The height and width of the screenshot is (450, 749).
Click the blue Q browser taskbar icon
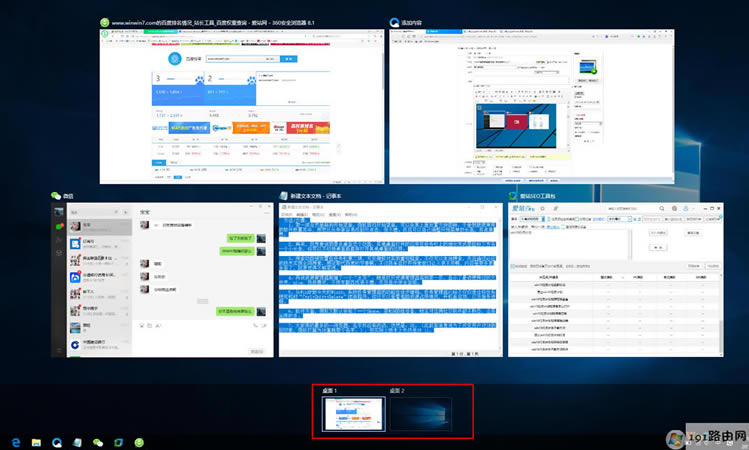[x=57, y=441]
